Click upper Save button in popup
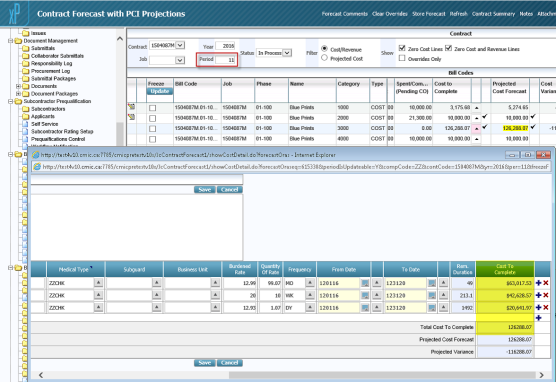The width and height of the screenshot is (556, 382). tap(205, 189)
